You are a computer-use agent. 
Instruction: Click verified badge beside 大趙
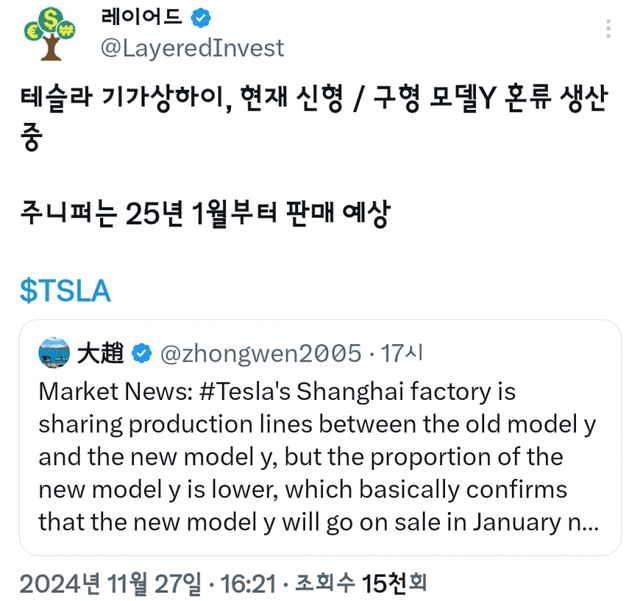pyautogui.click(x=141, y=353)
